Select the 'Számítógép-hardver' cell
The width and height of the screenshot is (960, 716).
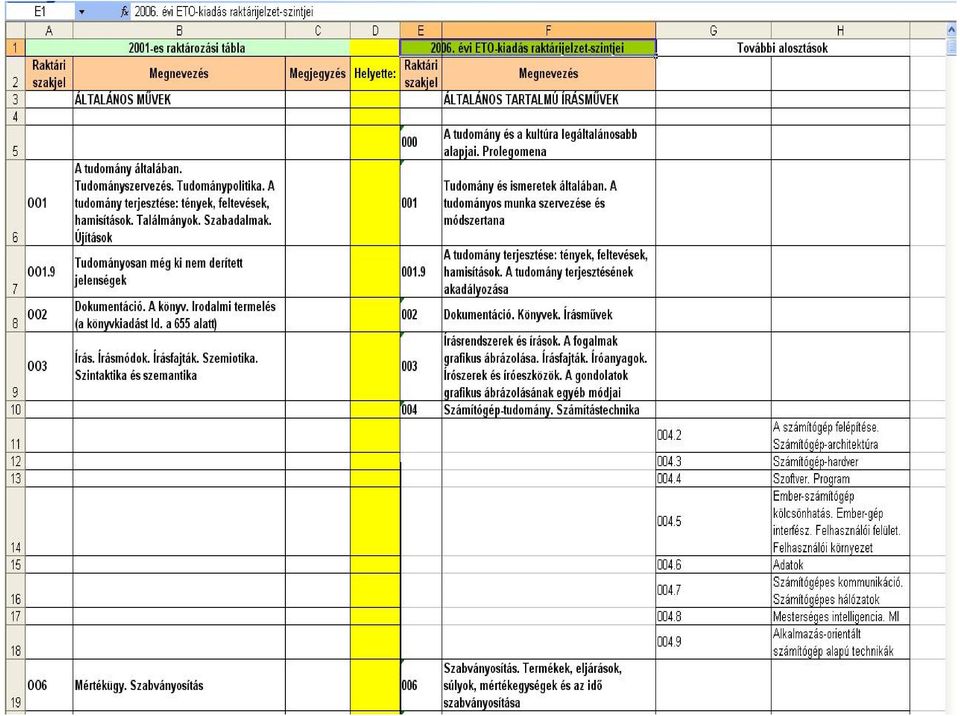840,461
